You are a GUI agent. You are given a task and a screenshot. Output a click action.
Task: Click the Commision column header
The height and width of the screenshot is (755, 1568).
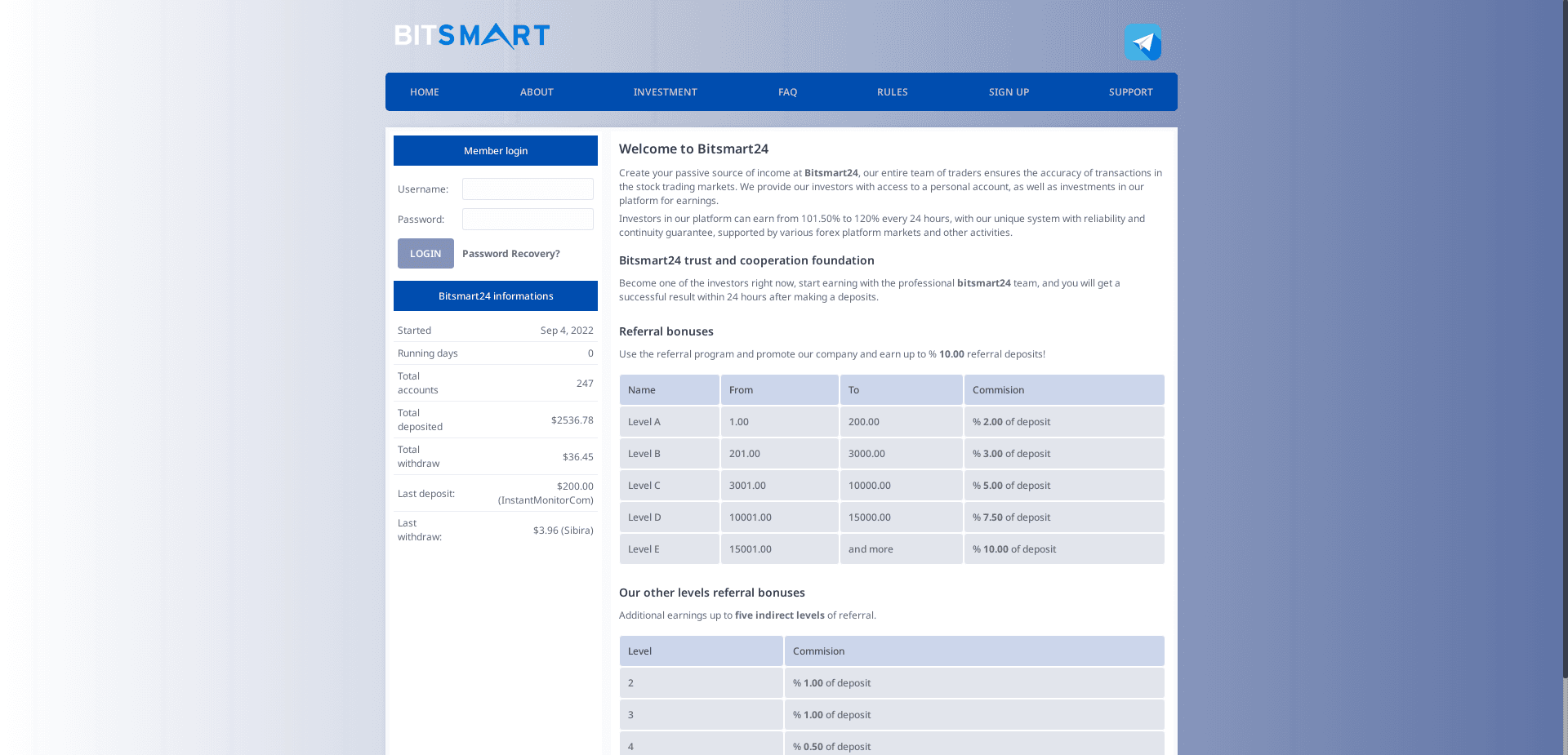(998, 389)
